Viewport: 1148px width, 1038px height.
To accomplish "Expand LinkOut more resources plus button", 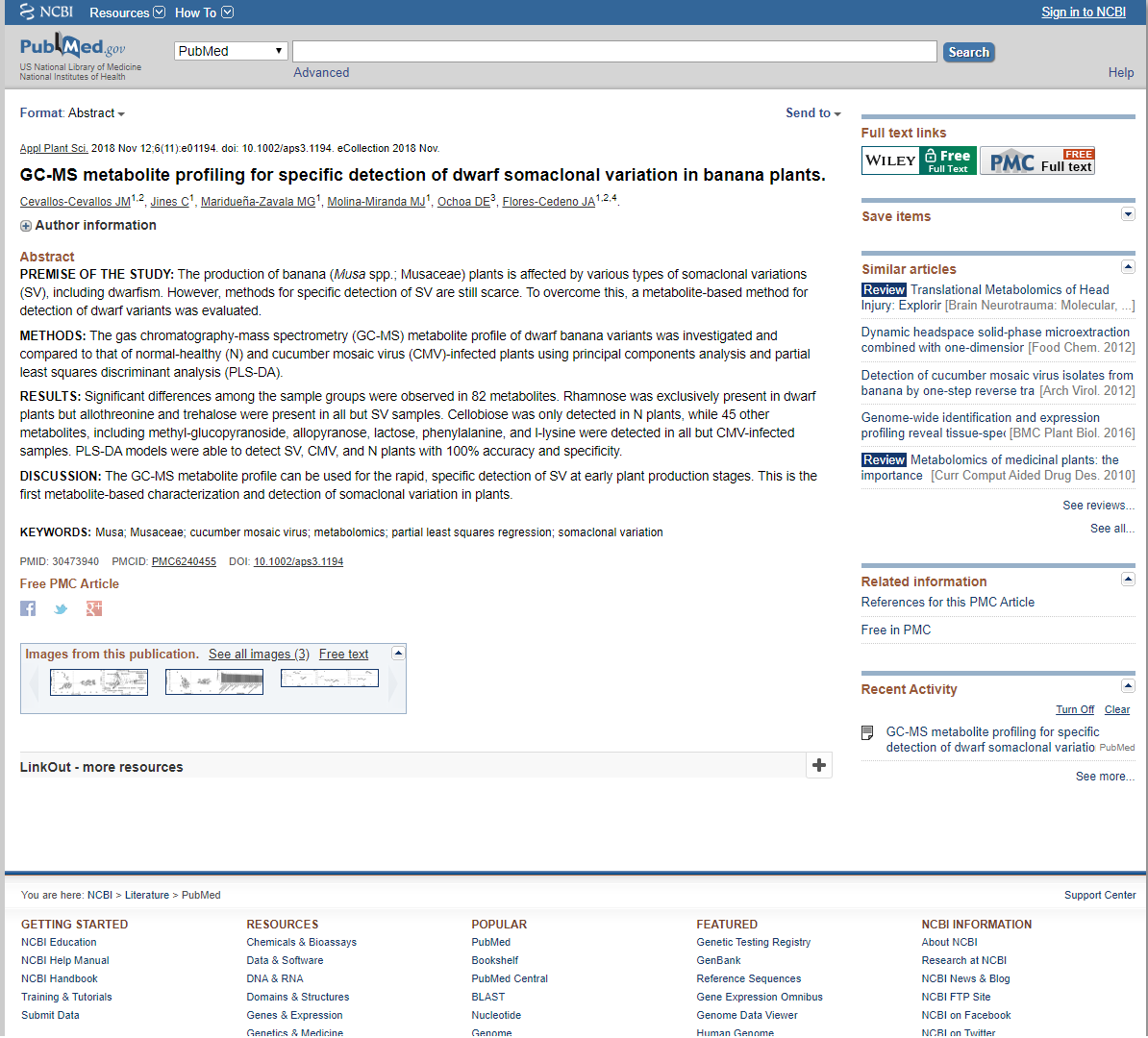I will click(x=819, y=766).
